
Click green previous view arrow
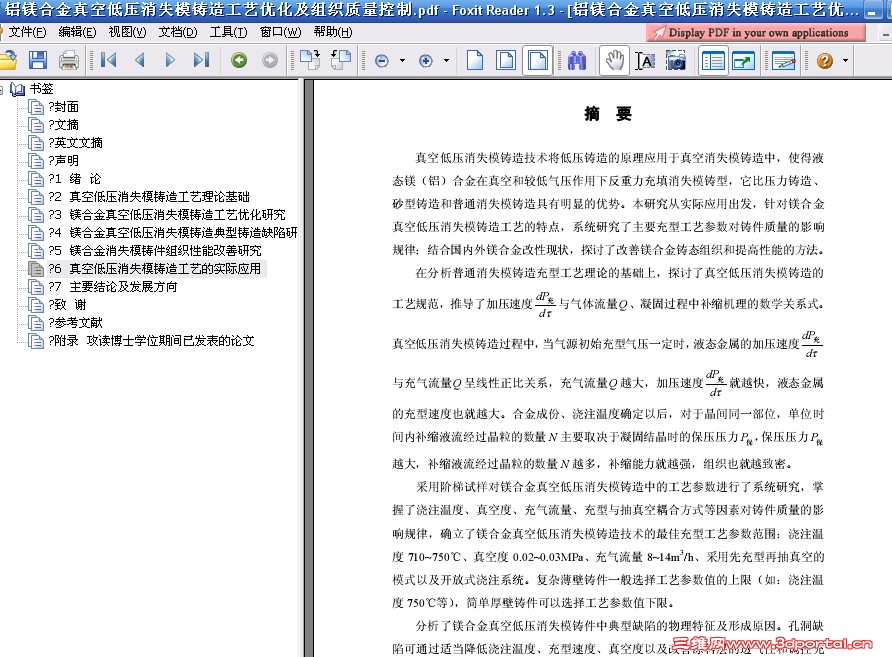(239, 60)
